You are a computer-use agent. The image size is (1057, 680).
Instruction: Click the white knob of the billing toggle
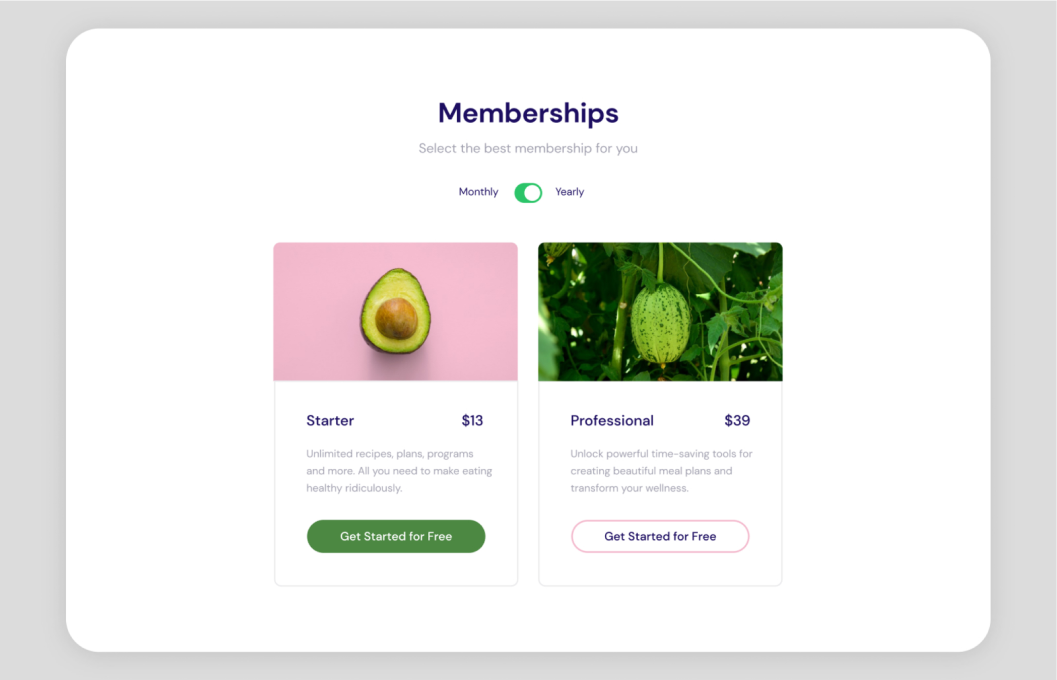tap(533, 192)
